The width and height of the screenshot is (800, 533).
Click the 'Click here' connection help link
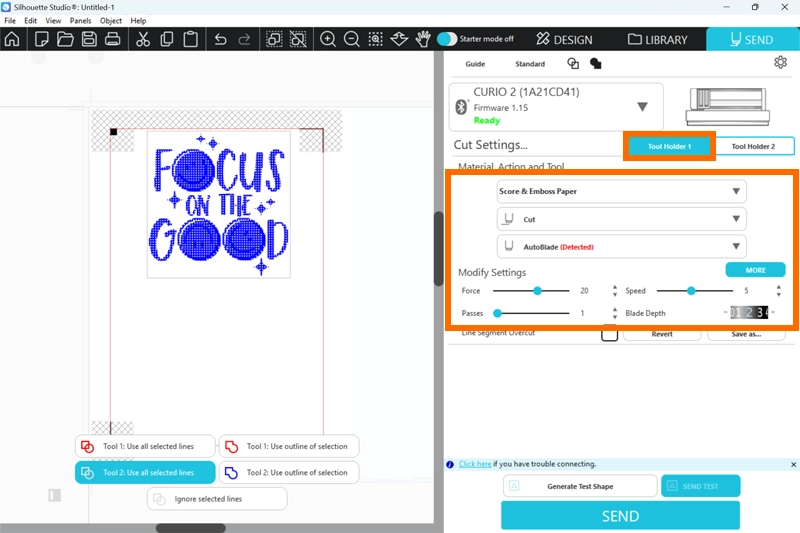pyautogui.click(x=475, y=464)
